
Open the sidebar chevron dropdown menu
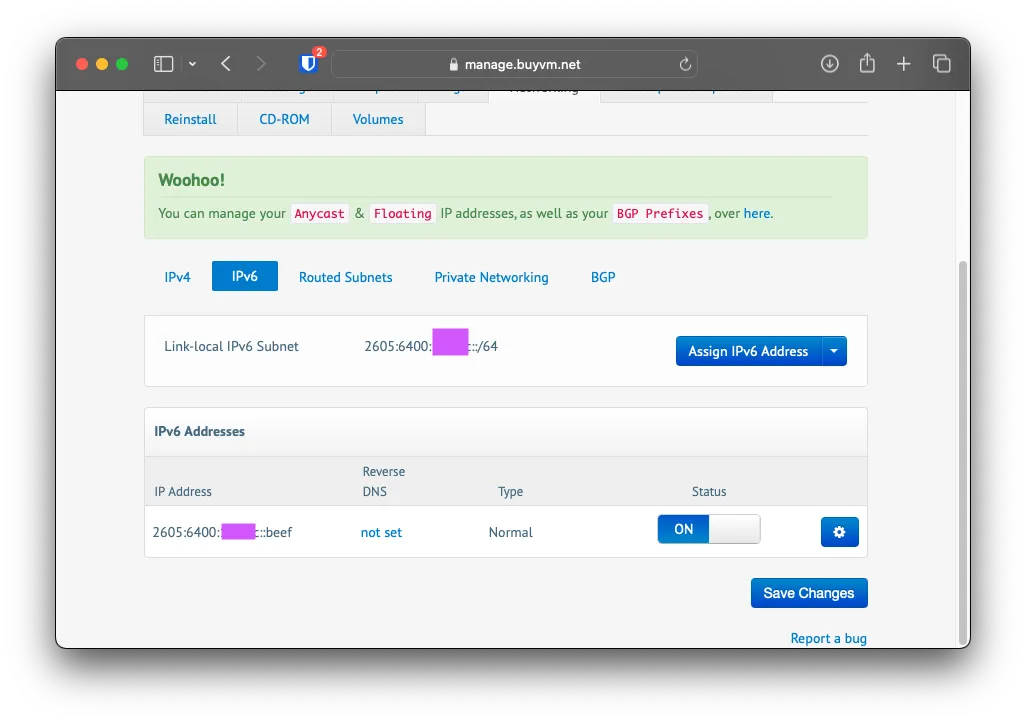[x=192, y=64]
